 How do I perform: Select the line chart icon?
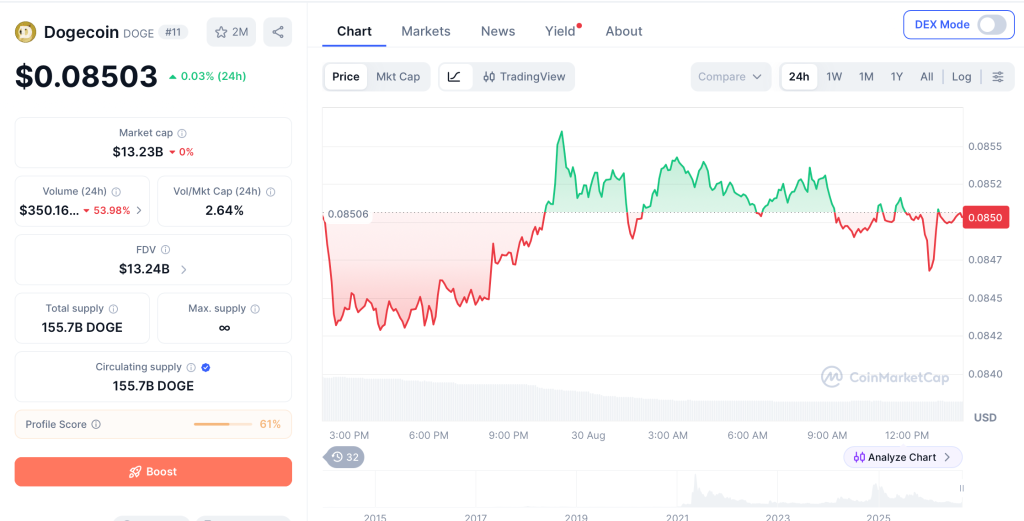coord(455,76)
